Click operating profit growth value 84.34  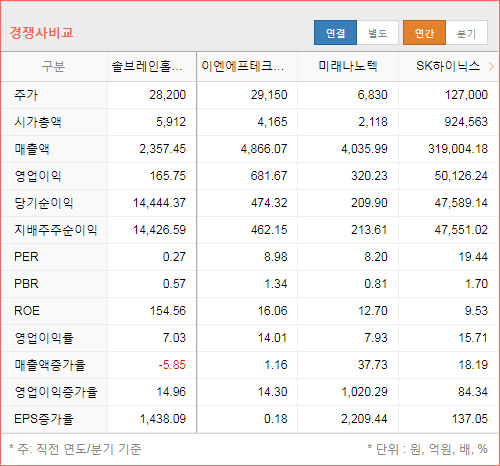pyautogui.click(x=473, y=392)
